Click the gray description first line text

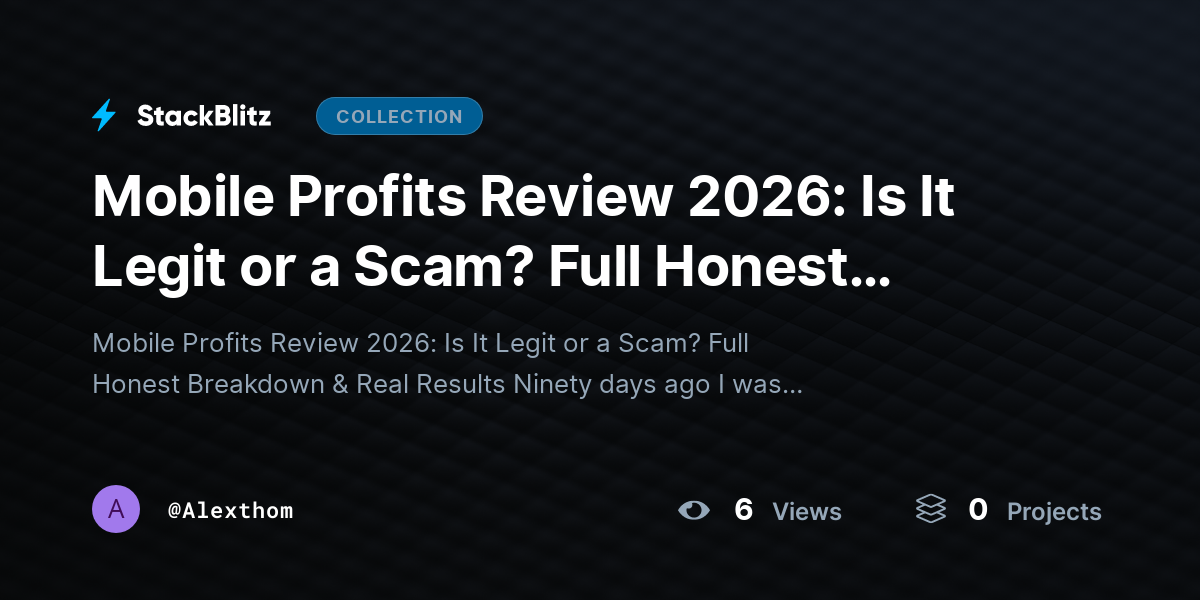420,344
